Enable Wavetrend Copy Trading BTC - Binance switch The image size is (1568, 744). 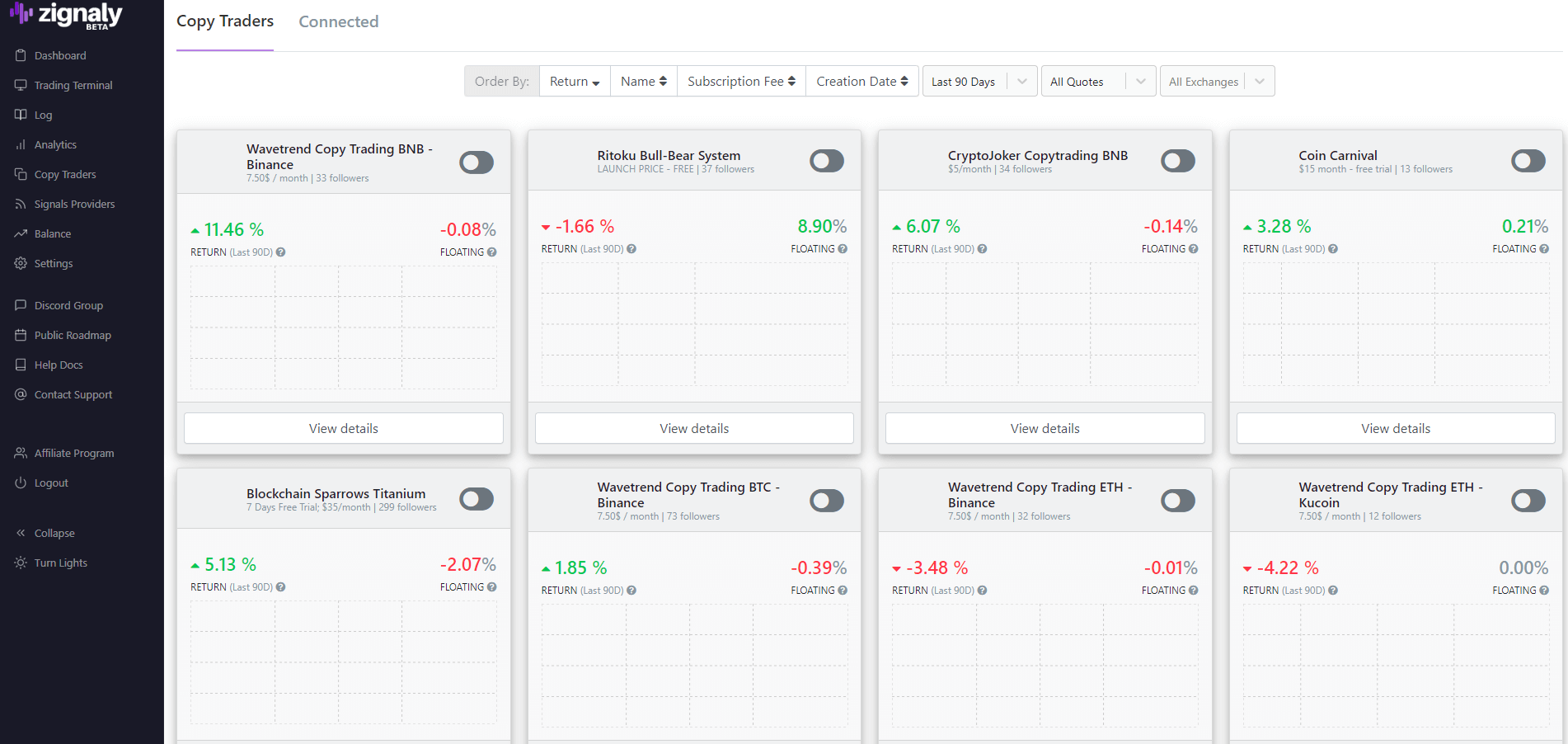(x=827, y=501)
